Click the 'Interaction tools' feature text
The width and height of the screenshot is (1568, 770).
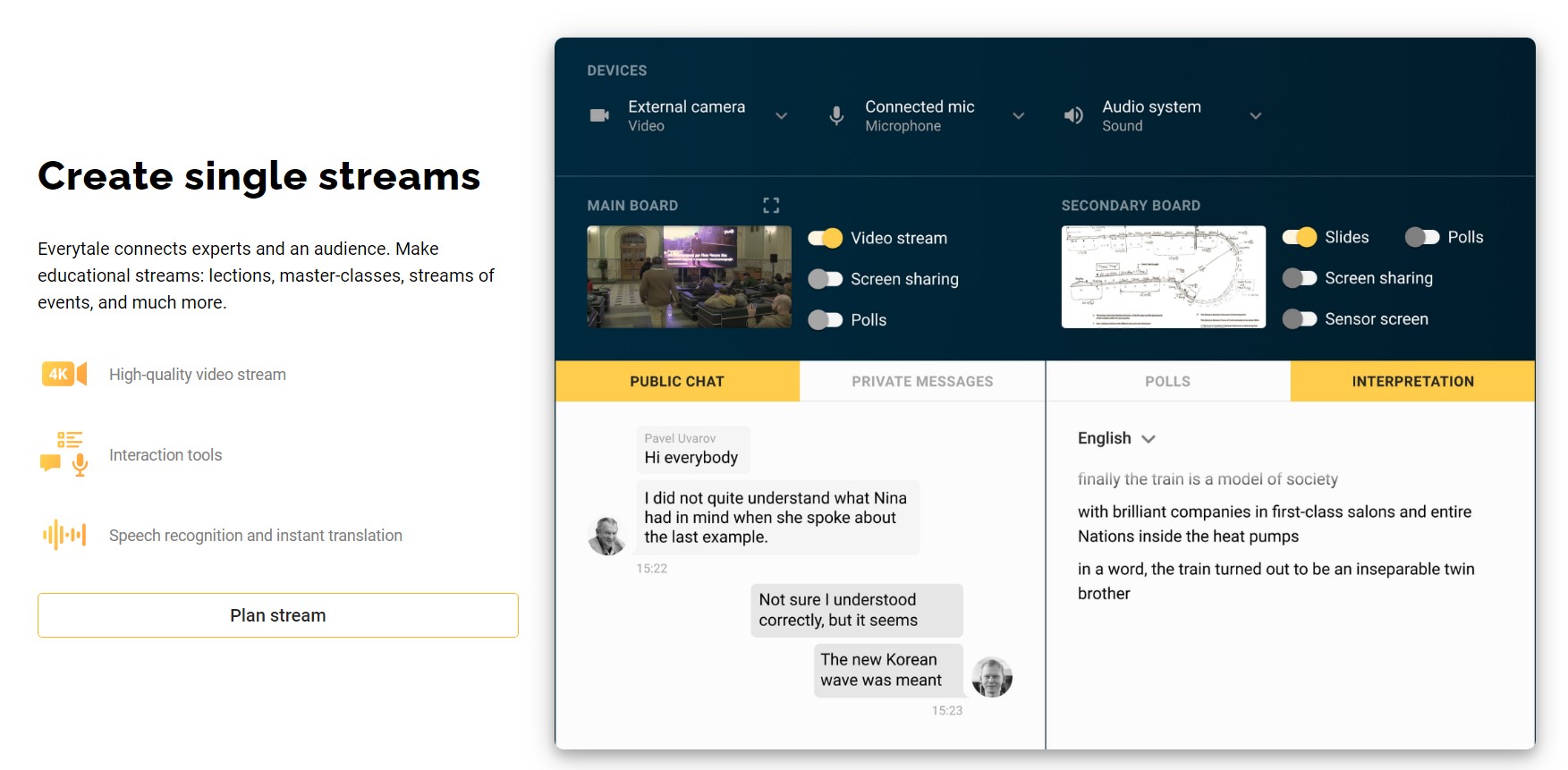[x=165, y=455]
